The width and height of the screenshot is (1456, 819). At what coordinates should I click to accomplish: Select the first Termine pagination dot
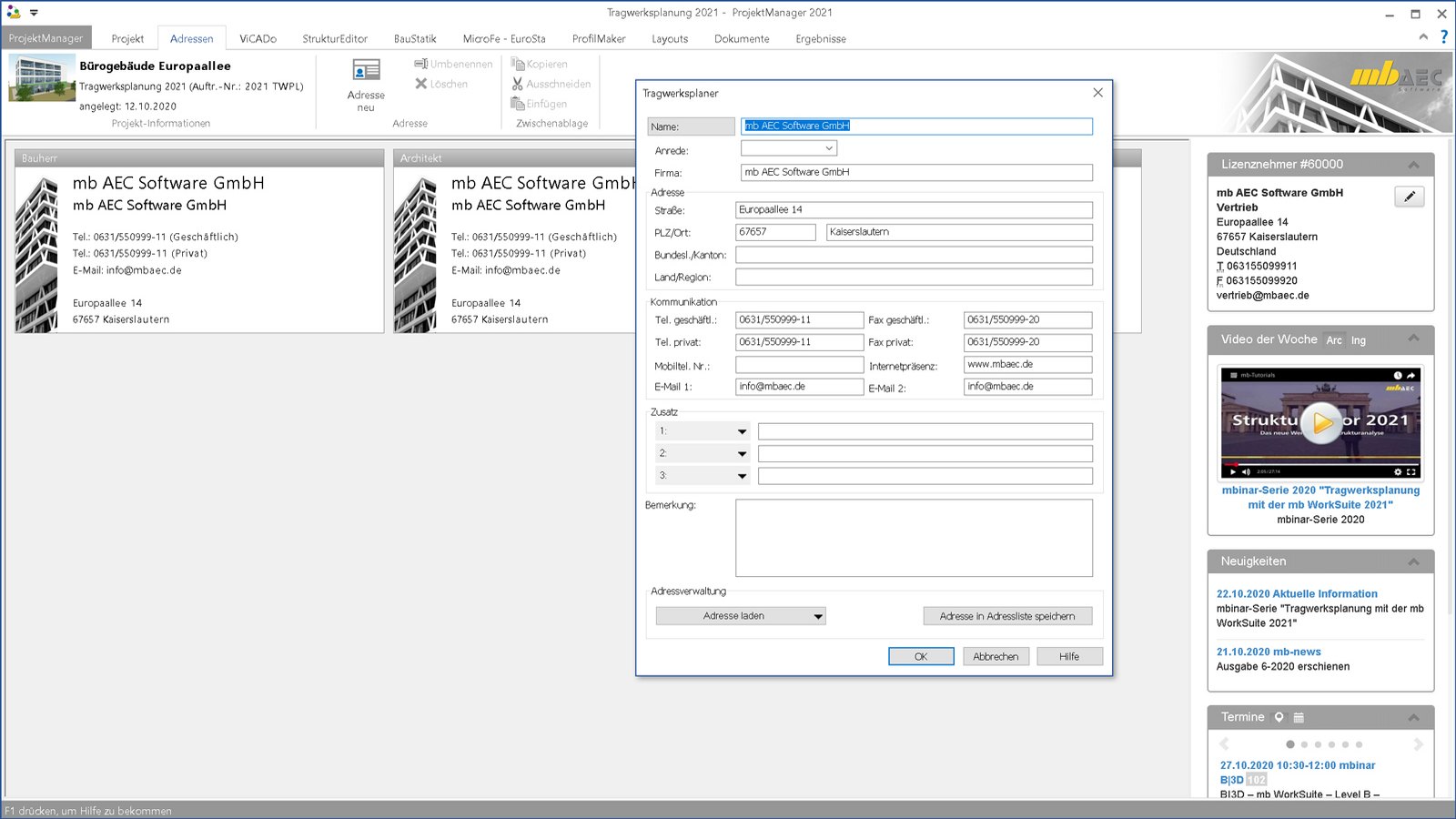tap(1290, 744)
